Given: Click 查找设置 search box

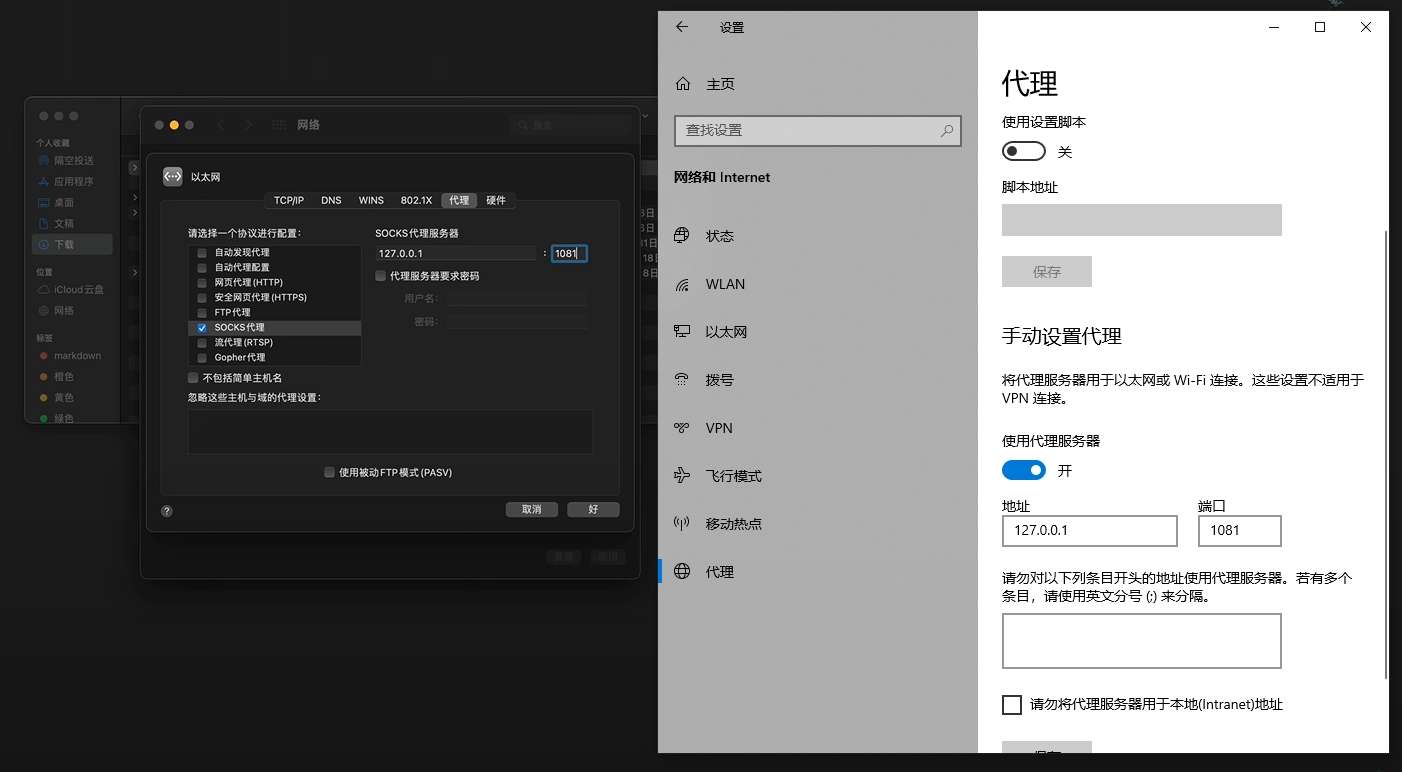Looking at the screenshot, I should (x=818, y=131).
